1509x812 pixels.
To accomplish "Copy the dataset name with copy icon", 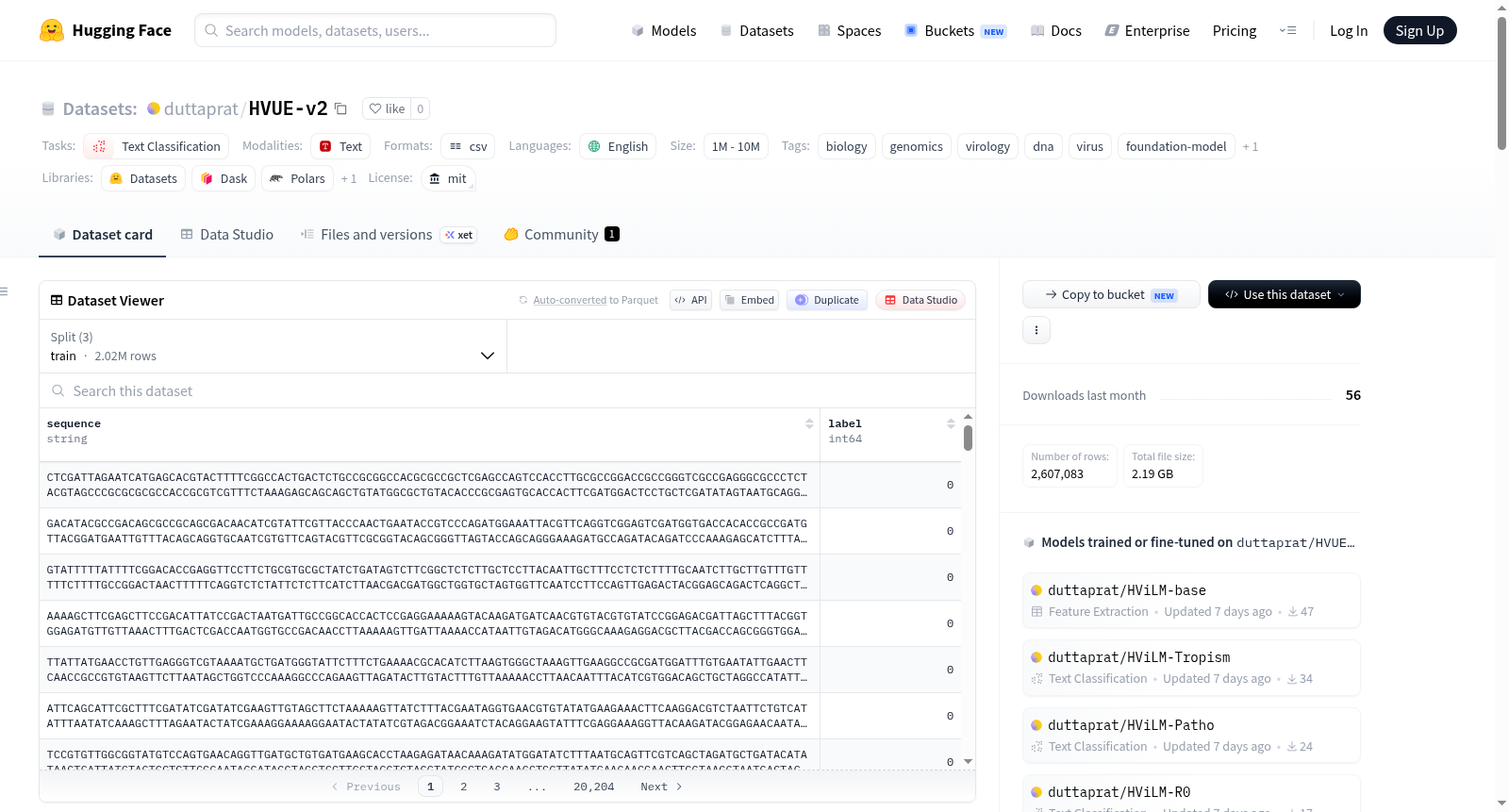I will pyautogui.click(x=341, y=108).
